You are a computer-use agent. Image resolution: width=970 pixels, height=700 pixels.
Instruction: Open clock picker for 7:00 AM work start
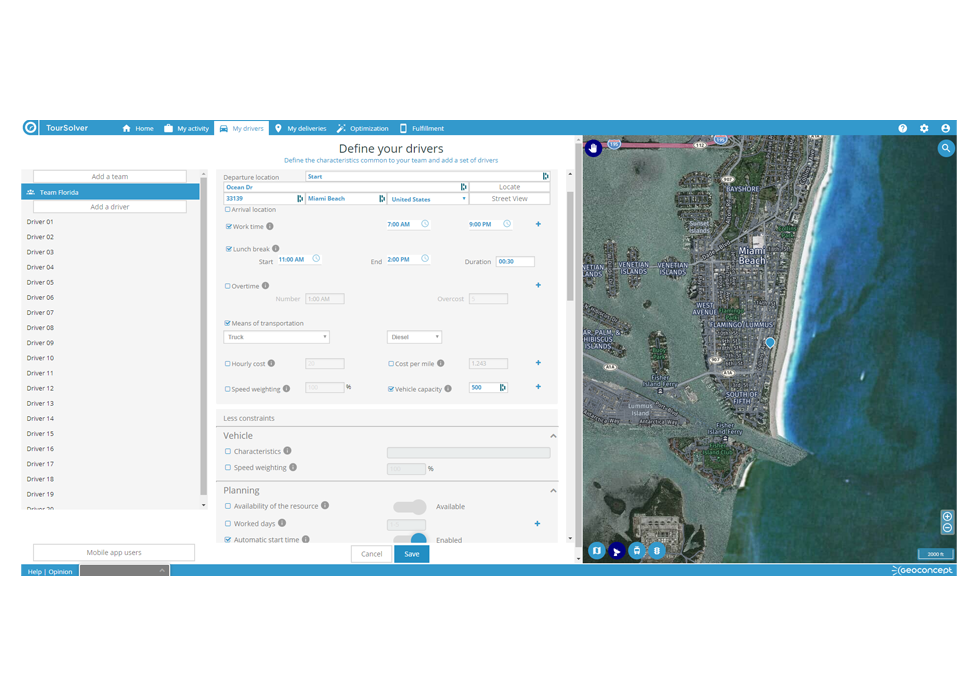pyautogui.click(x=425, y=224)
